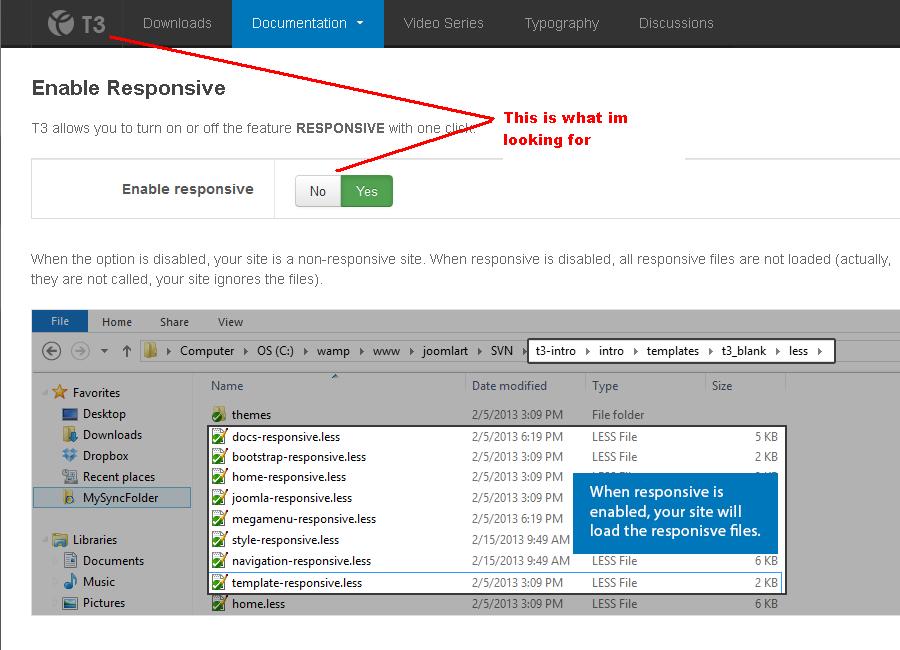Open the Typography nav item
Viewport: 900px width, 650px height.
coord(561,24)
